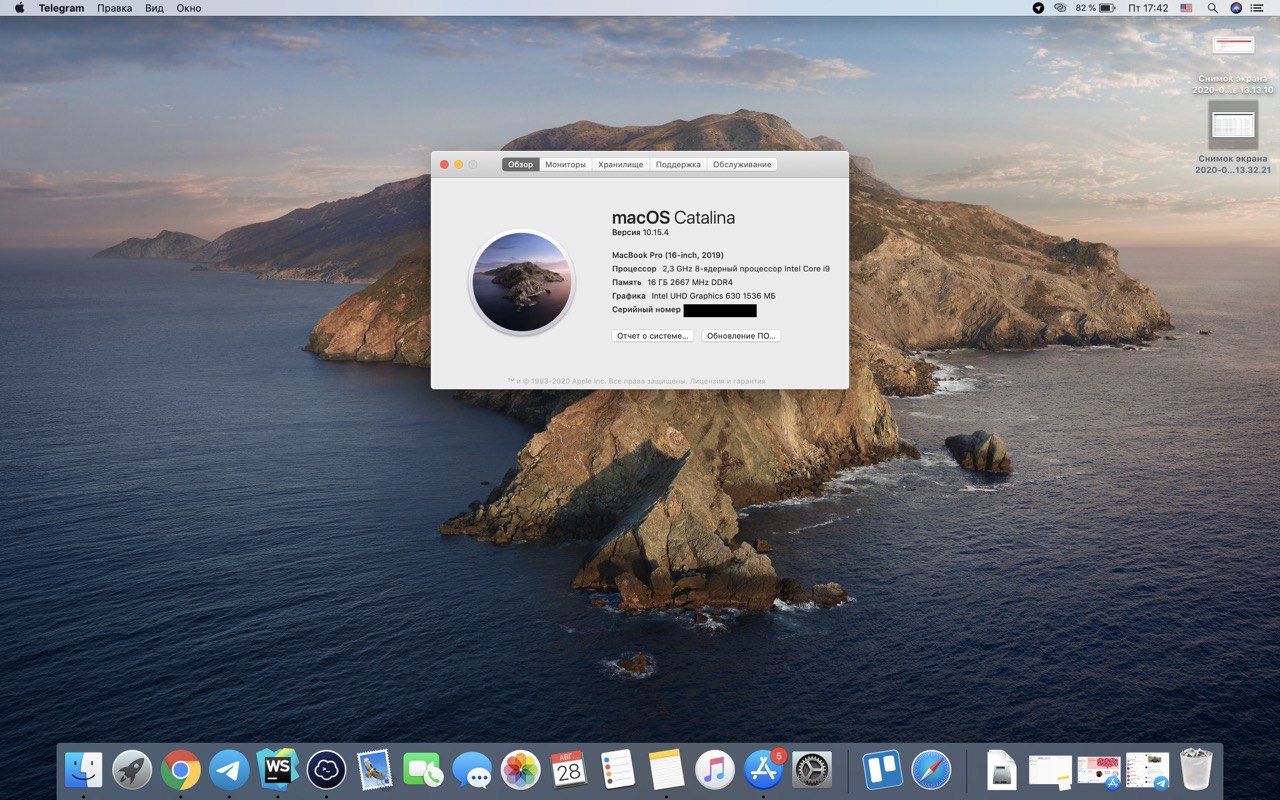The height and width of the screenshot is (800, 1280).
Task: Open Calendar showing 28 in Dock
Action: pyautogui.click(x=569, y=770)
